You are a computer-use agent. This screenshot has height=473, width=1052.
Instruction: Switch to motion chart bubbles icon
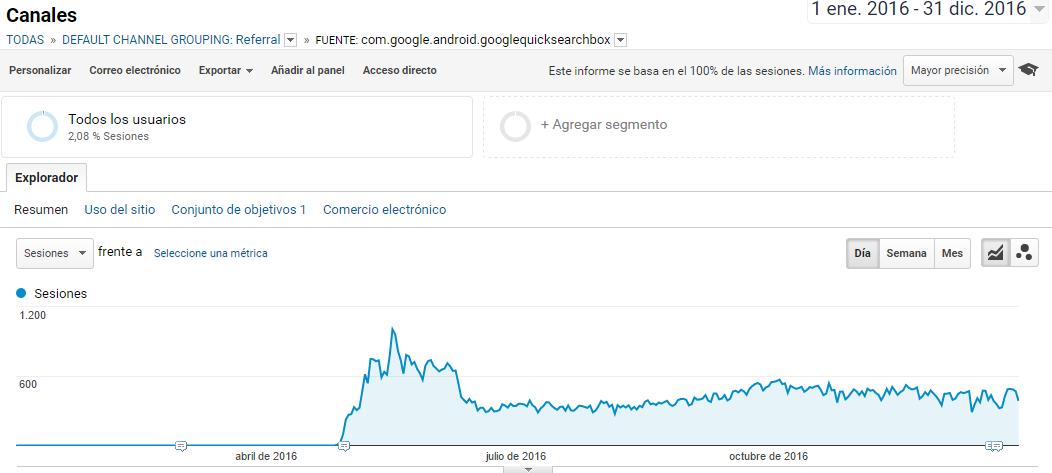tap(1024, 253)
